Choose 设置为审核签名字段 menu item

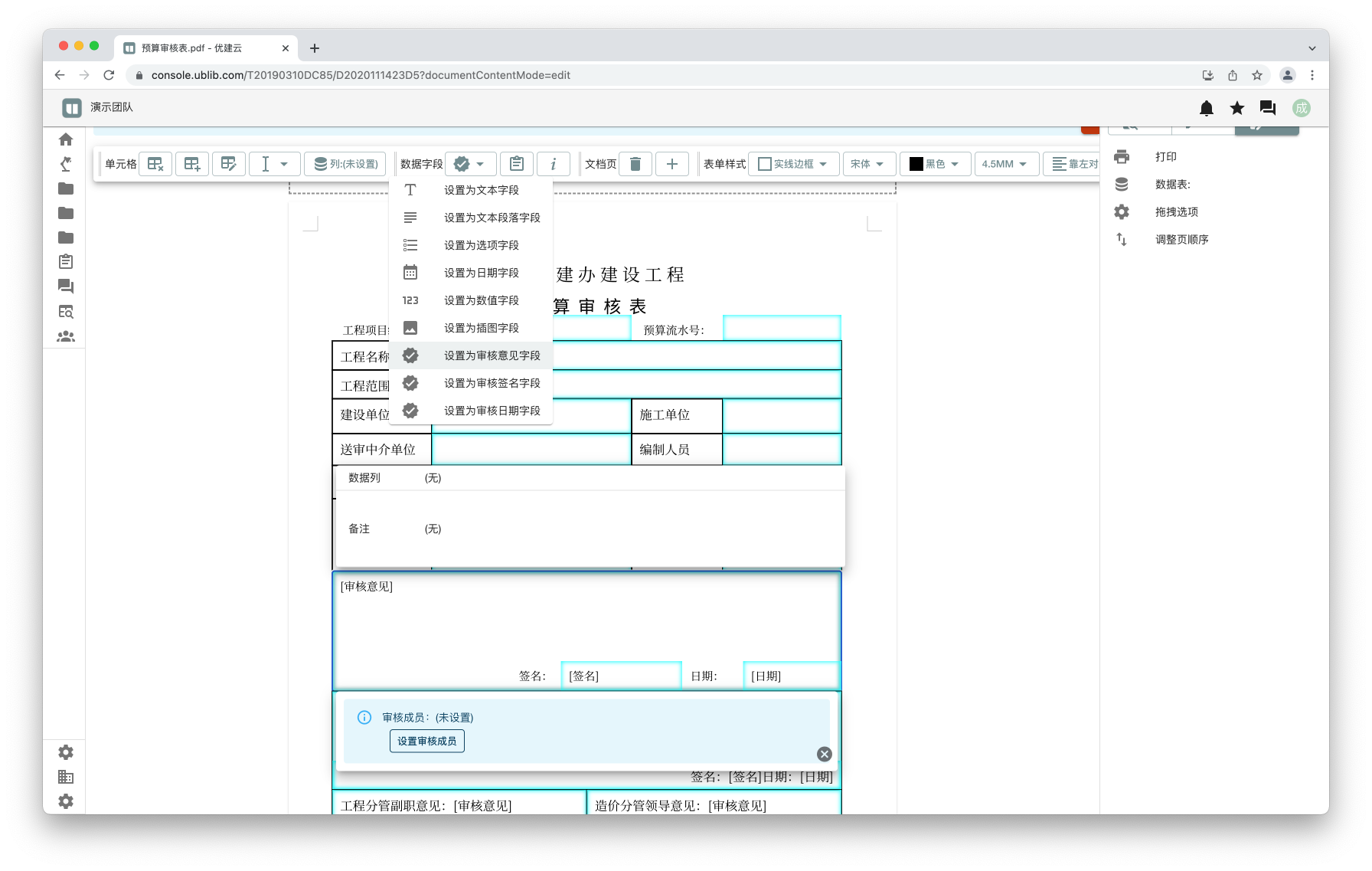[492, 383]
